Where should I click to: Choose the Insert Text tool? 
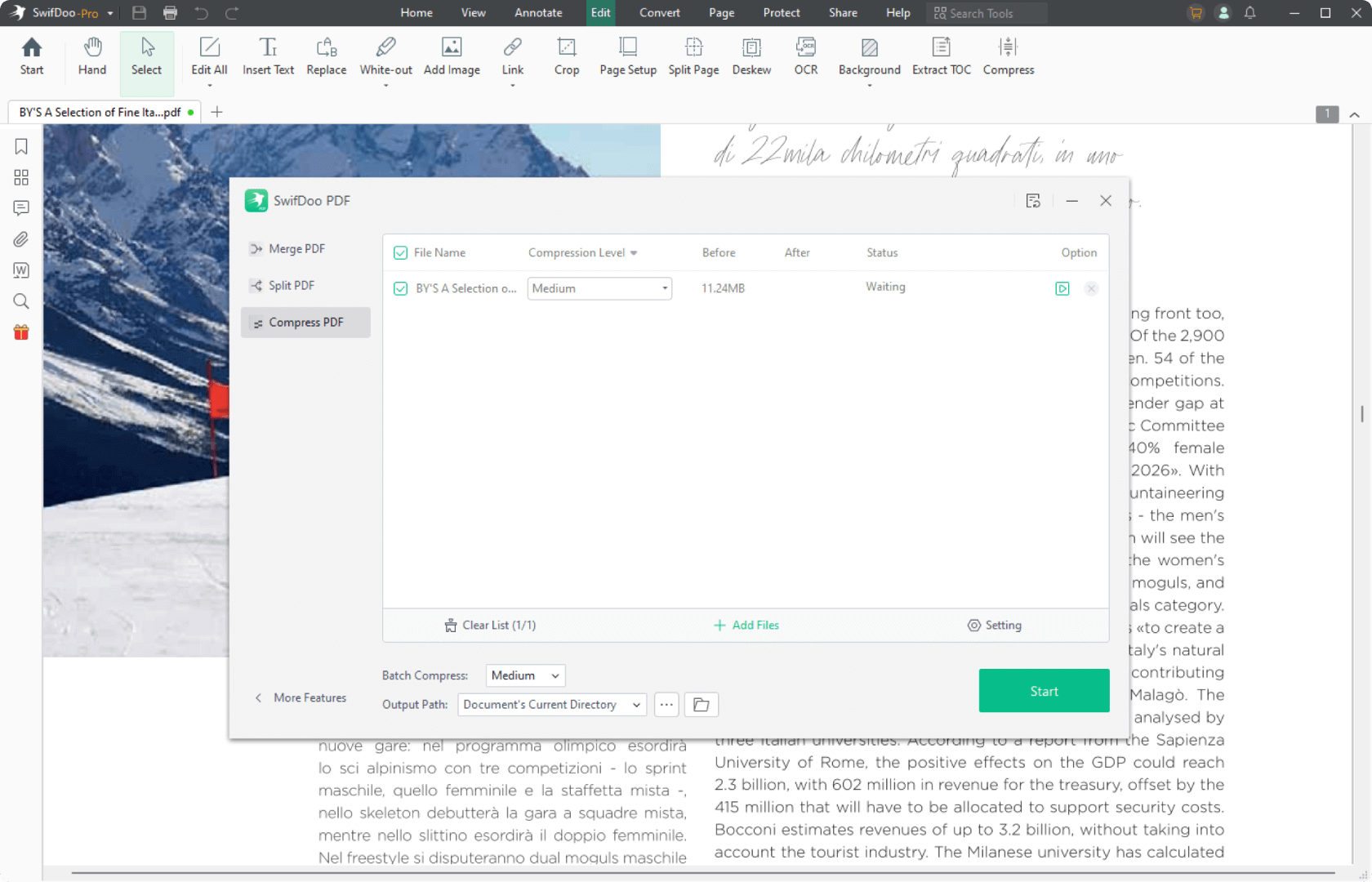[268, 57]
